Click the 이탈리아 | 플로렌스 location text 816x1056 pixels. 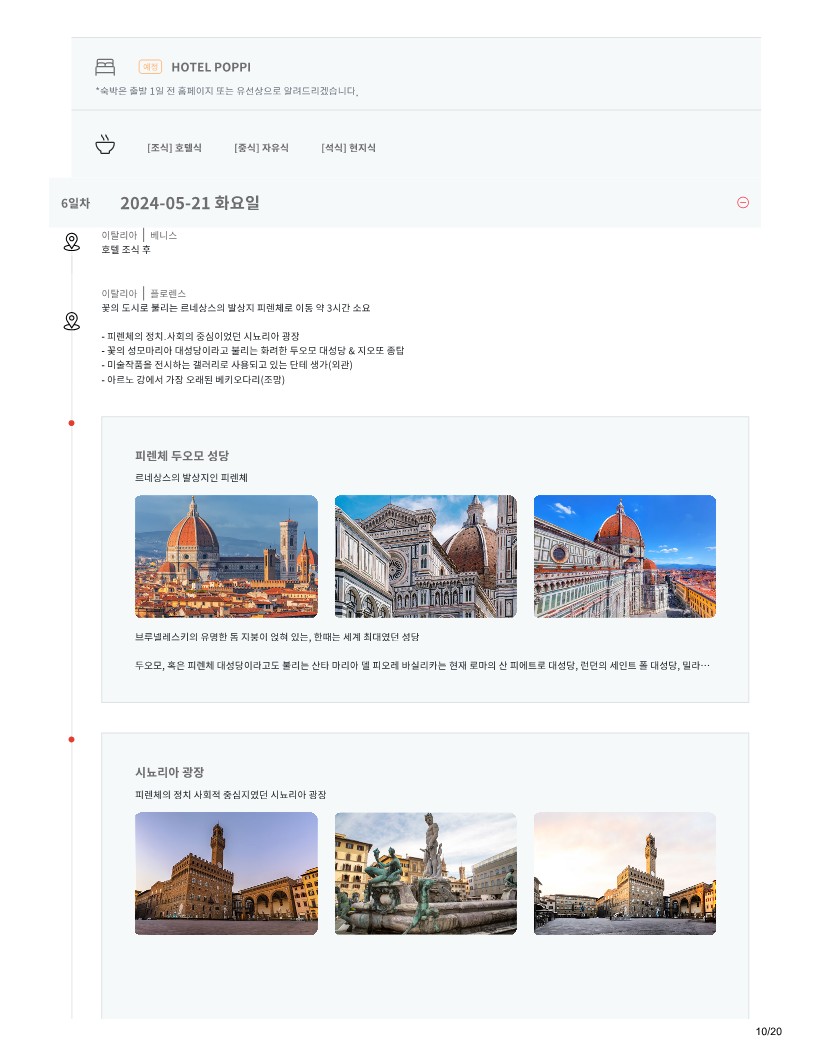[x=143, y=293]
